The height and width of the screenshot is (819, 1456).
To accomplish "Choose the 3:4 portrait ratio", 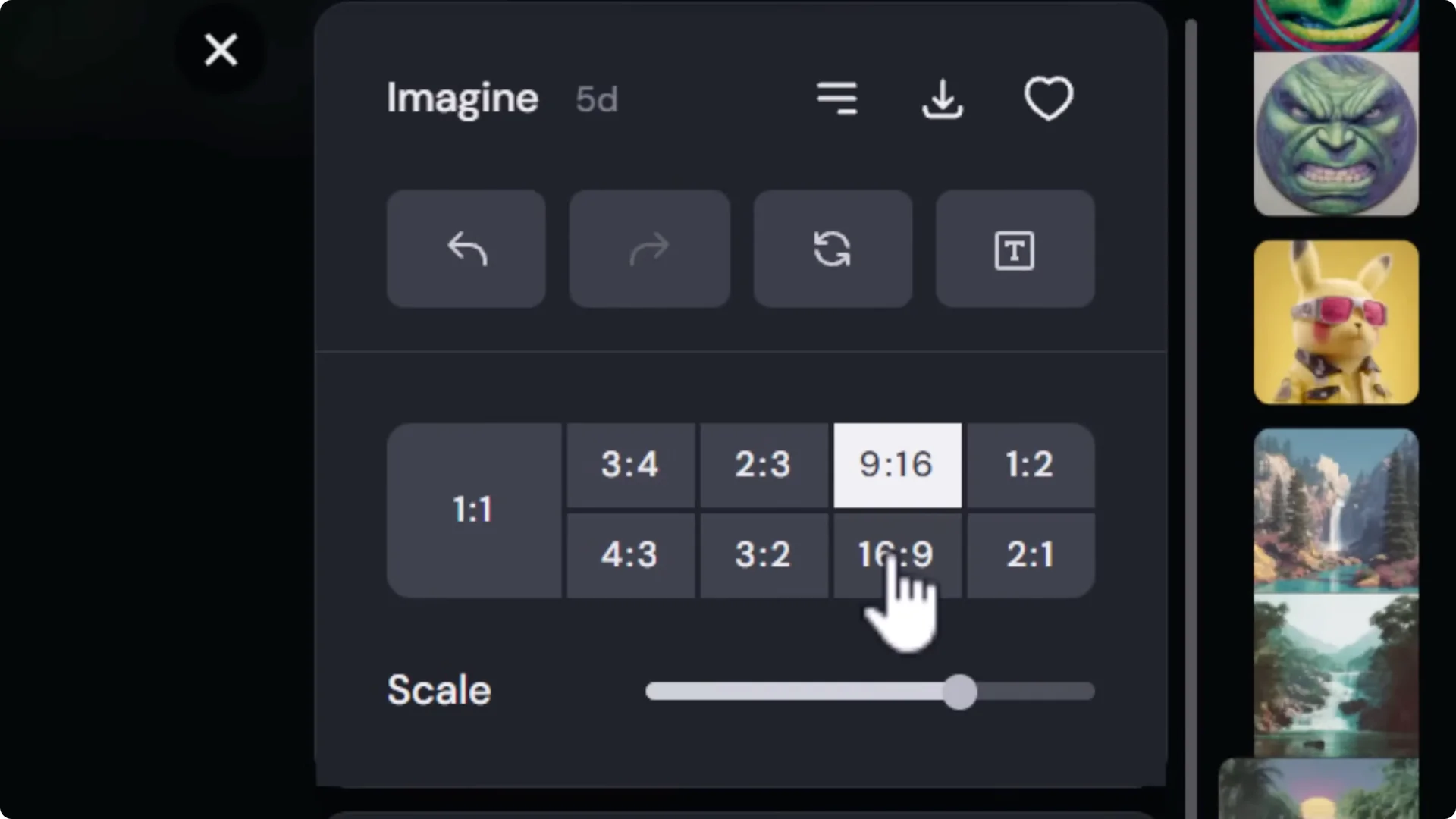I will point(630,465).
